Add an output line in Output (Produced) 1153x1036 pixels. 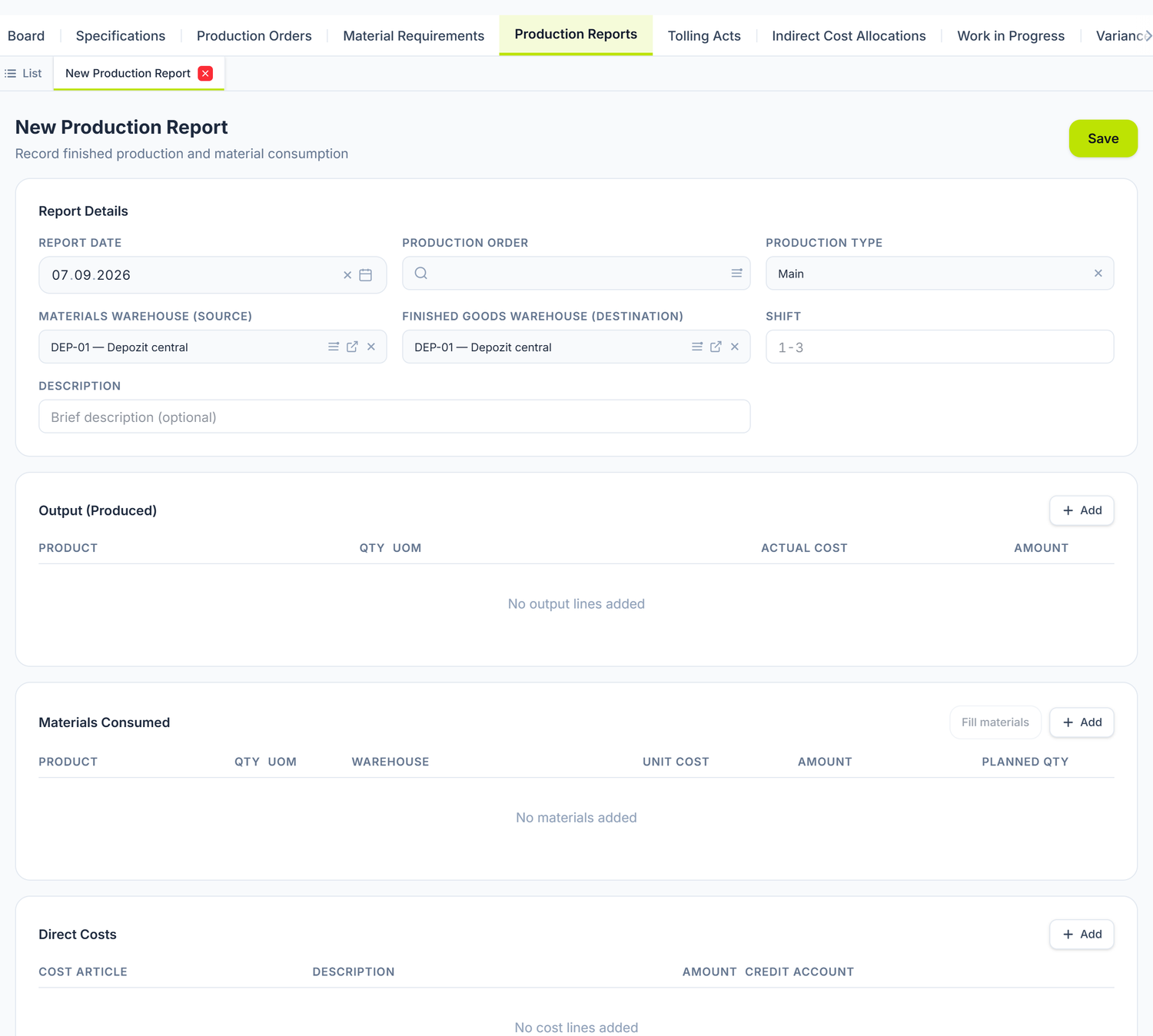tap(1082, 510)
